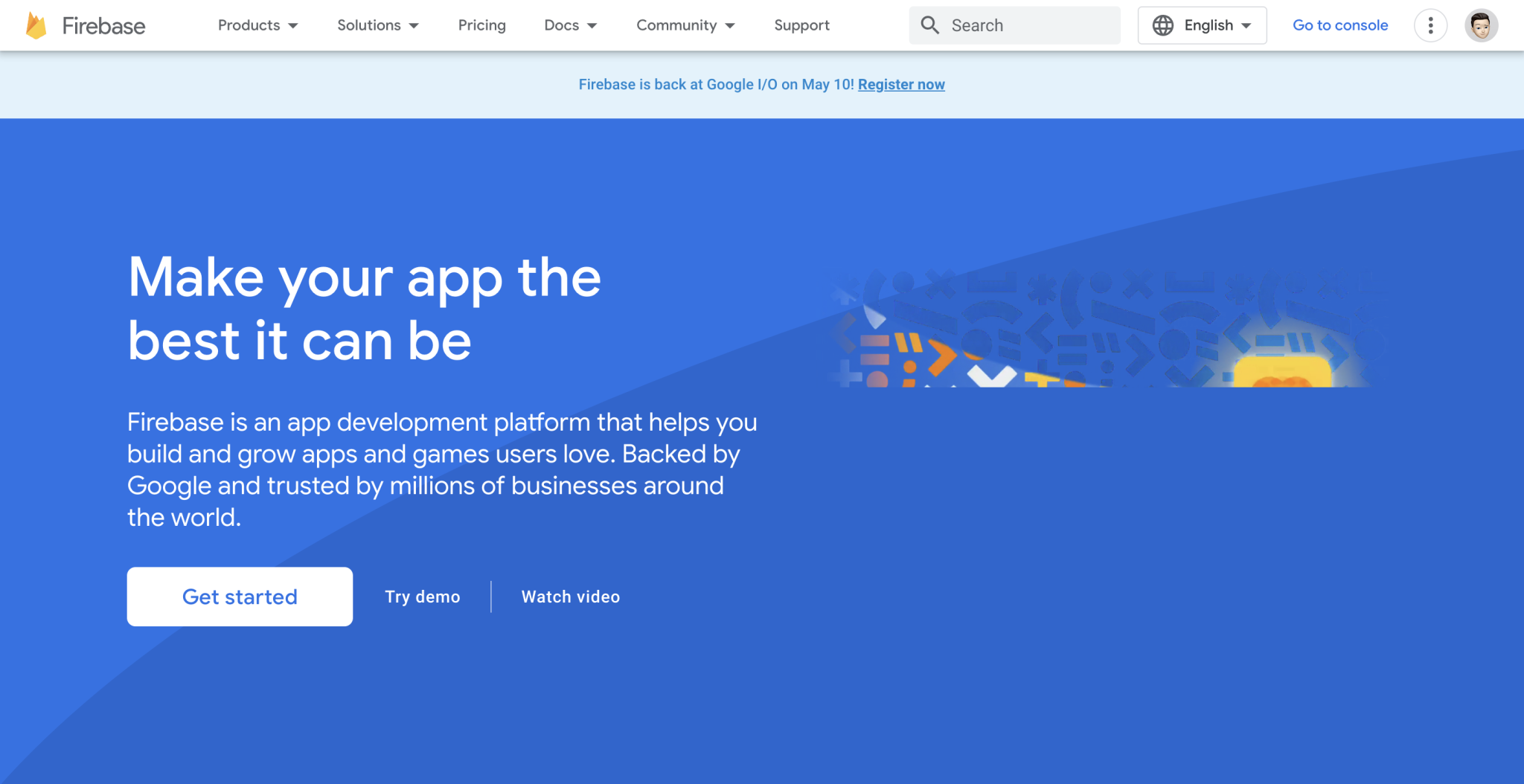The height and width of the screenshot is (784, 1524).
Task: Expand the Solutions dropdown menu
Action: click(x=377, y=25)
